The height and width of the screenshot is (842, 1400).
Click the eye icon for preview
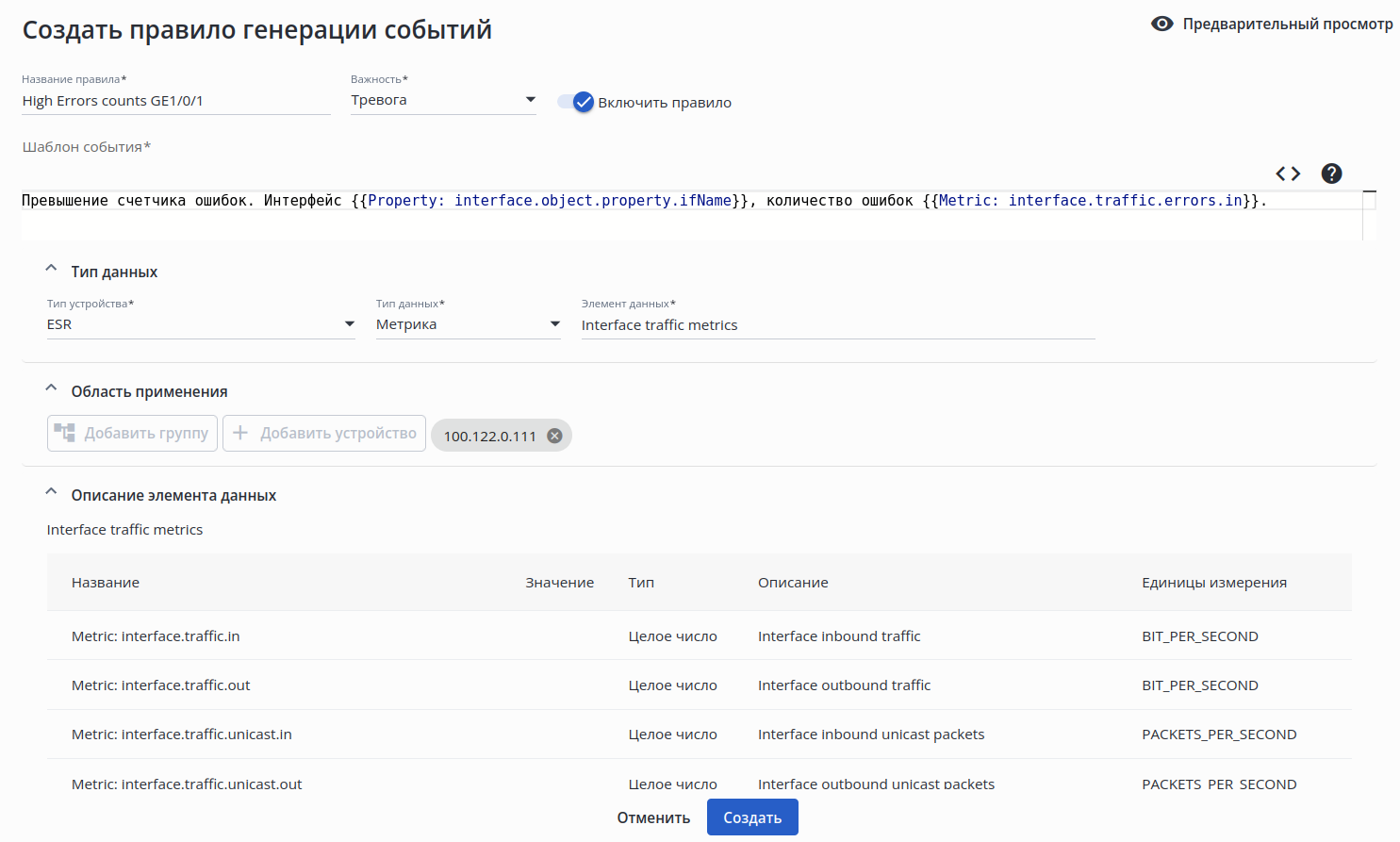point(1161,25)
